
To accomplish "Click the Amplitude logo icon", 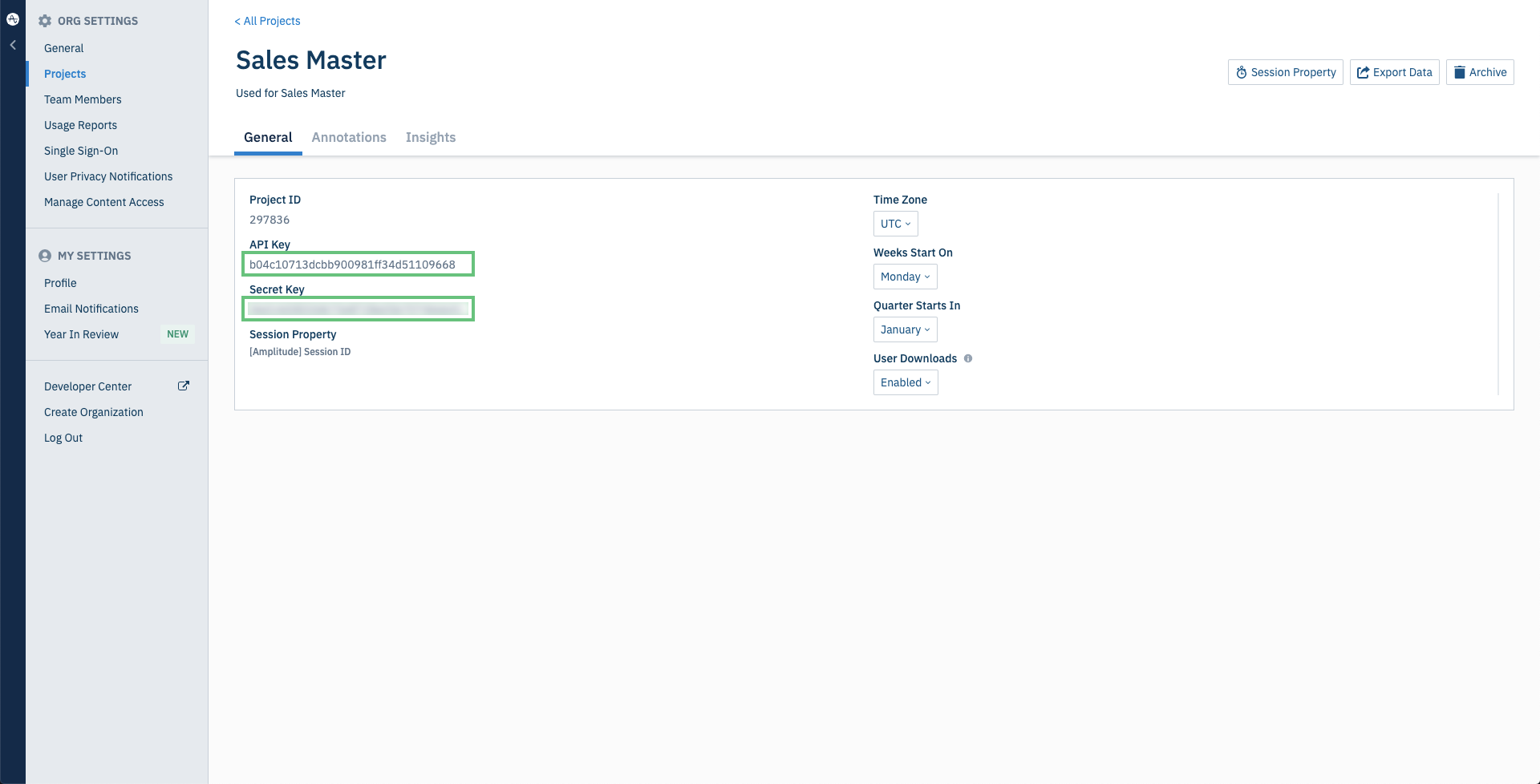I will [13, 19].
